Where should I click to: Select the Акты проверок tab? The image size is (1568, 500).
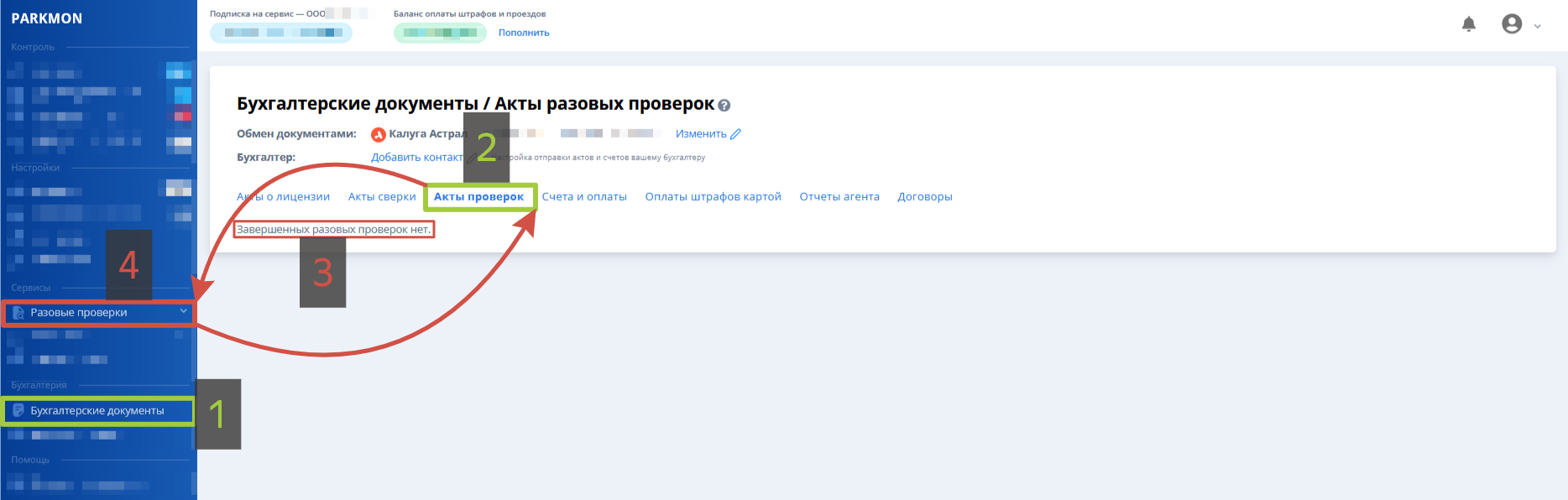pos(478,197)
